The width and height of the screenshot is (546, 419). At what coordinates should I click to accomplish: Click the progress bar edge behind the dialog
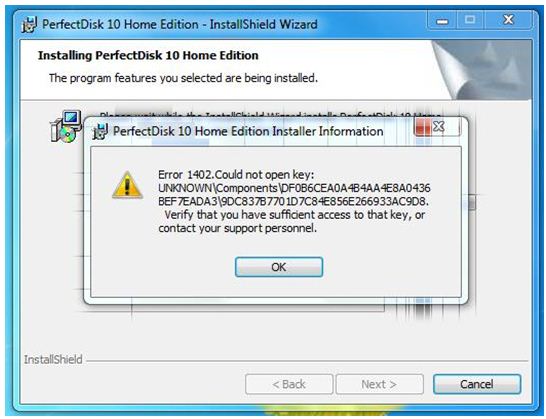click(472, 203)
